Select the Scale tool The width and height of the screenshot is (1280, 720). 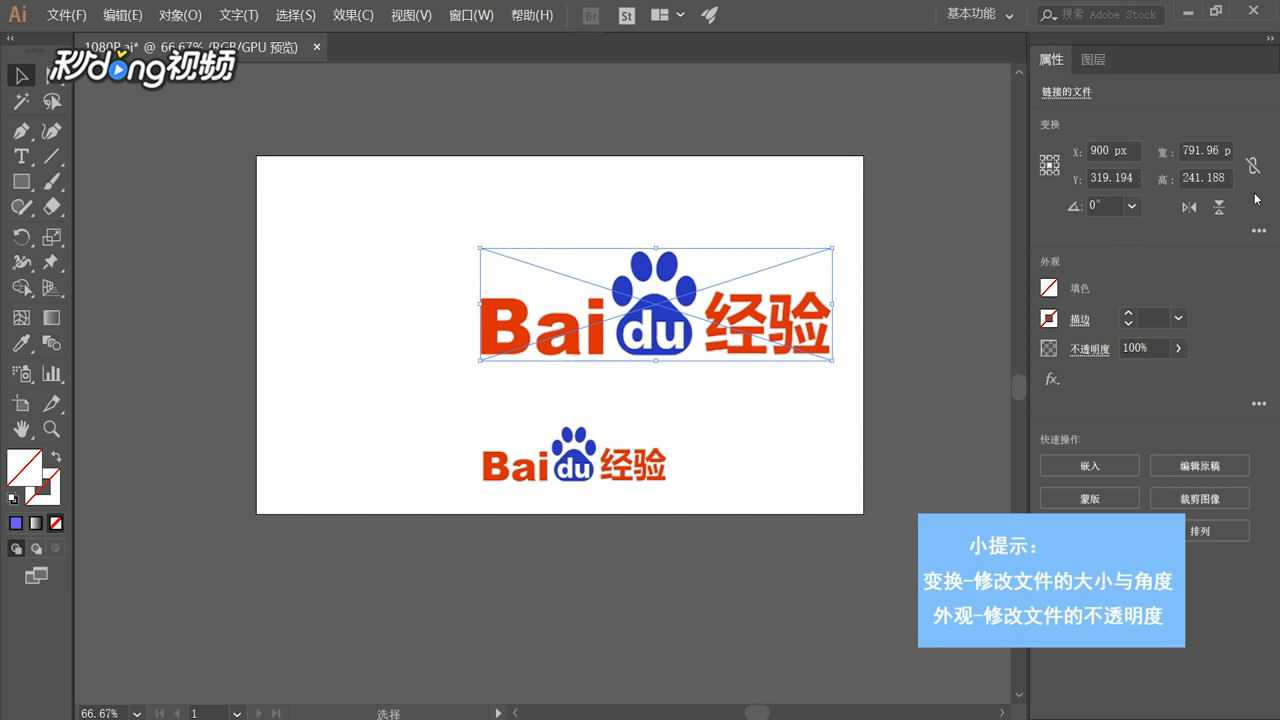click(x=52, y=237)
